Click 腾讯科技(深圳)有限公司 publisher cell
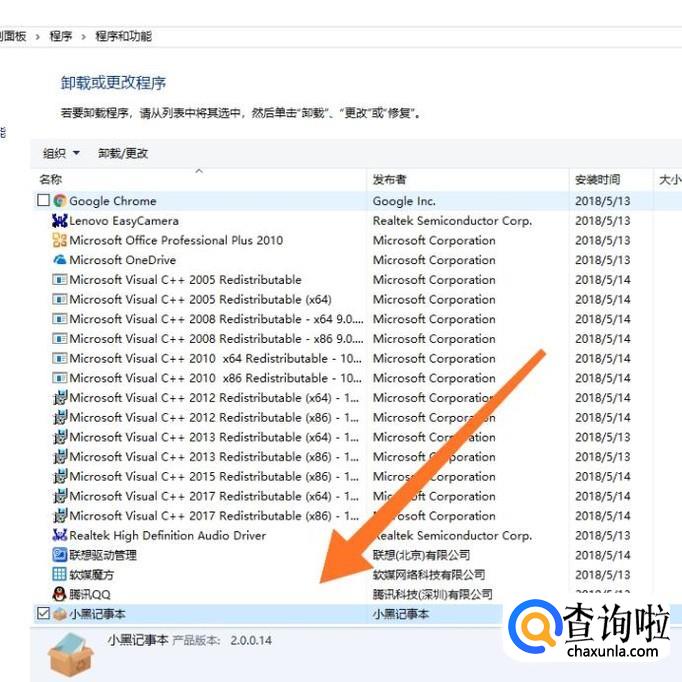 tap(432, 594)
